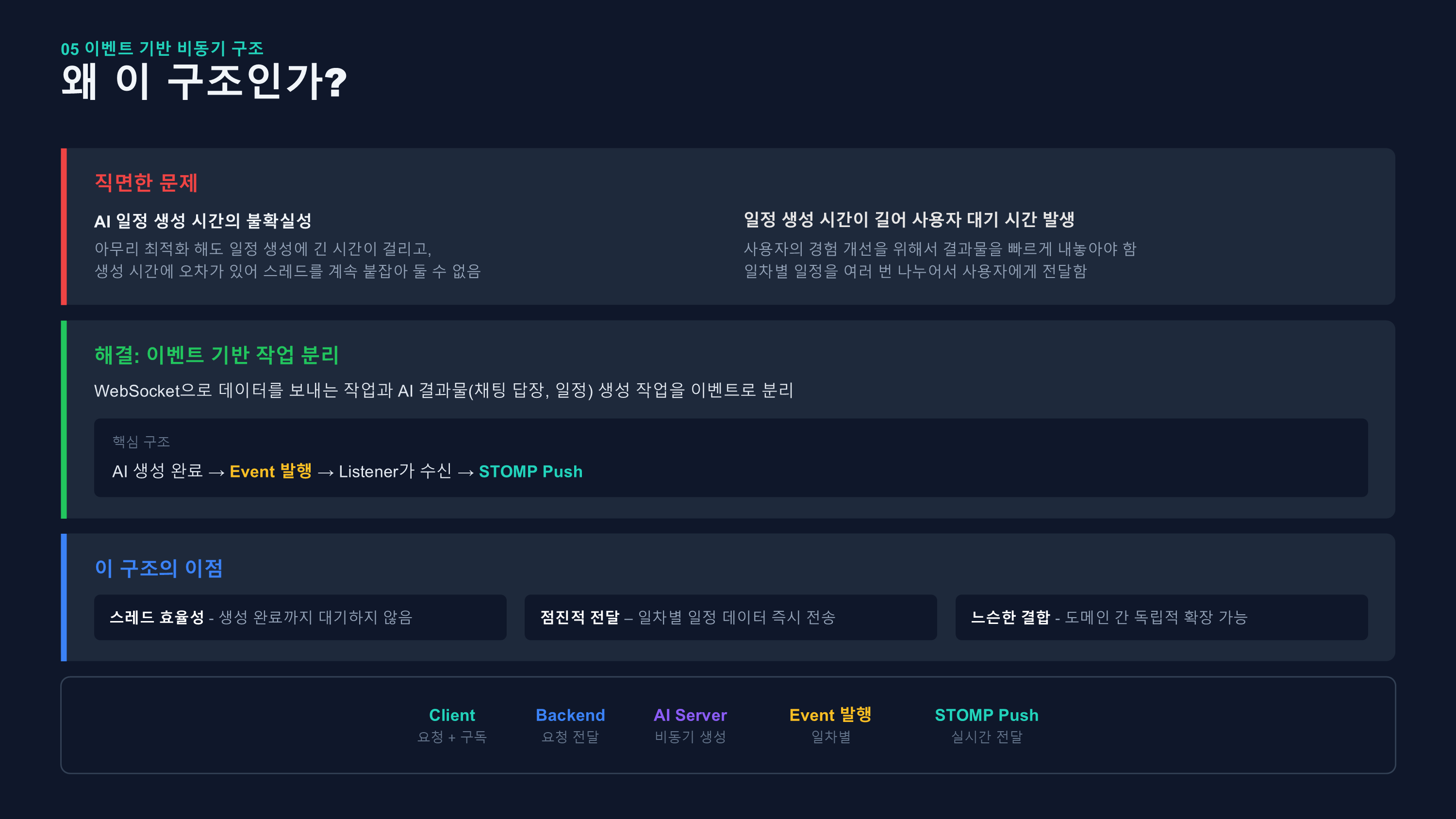Click the AI 일정 생성 시간의 불확실성 subheading
Image resolution: width=1456 pixels, height=819 pixels.
click(x=202, y=220)
